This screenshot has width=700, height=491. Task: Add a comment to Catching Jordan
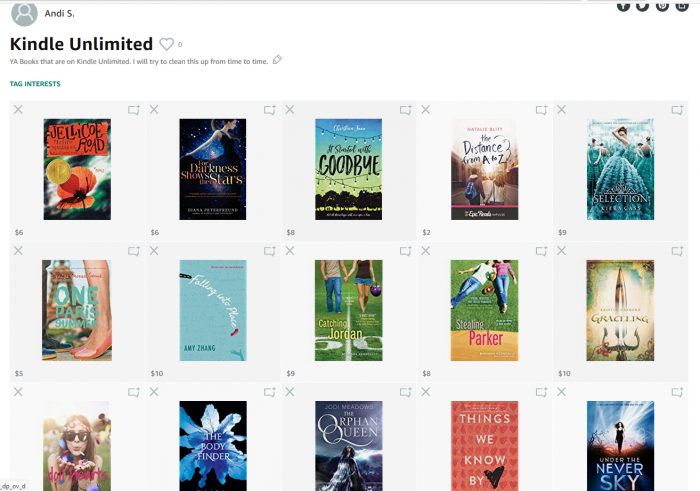tap(405, 251)
